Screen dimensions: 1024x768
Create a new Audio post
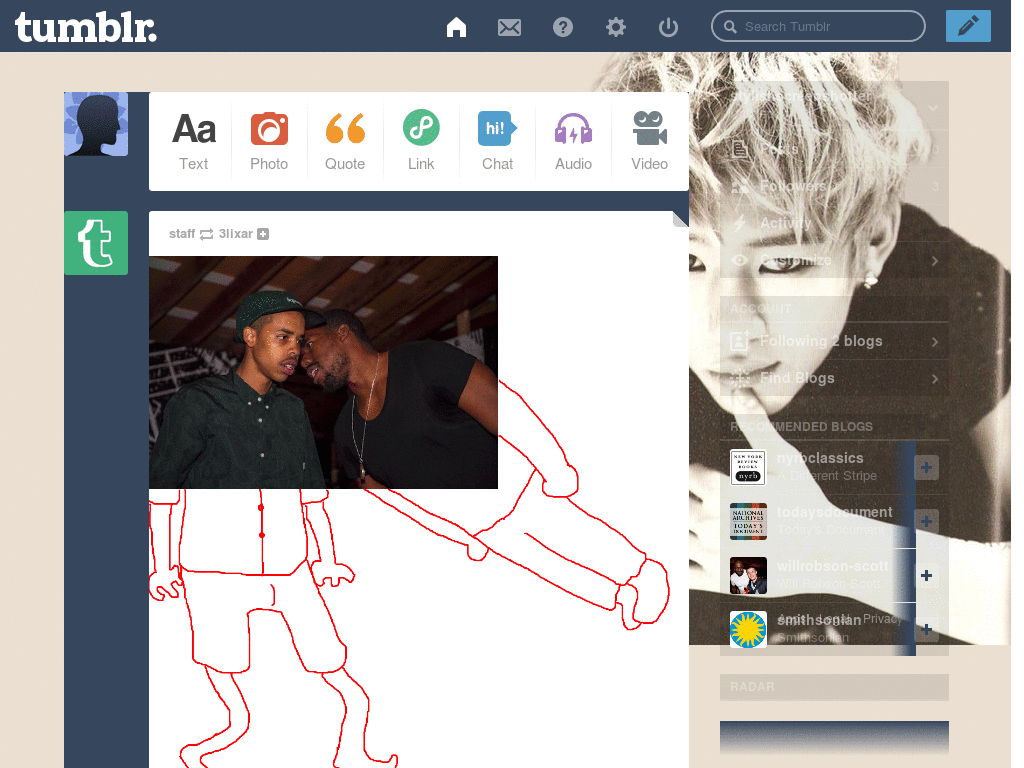point(573,142)
